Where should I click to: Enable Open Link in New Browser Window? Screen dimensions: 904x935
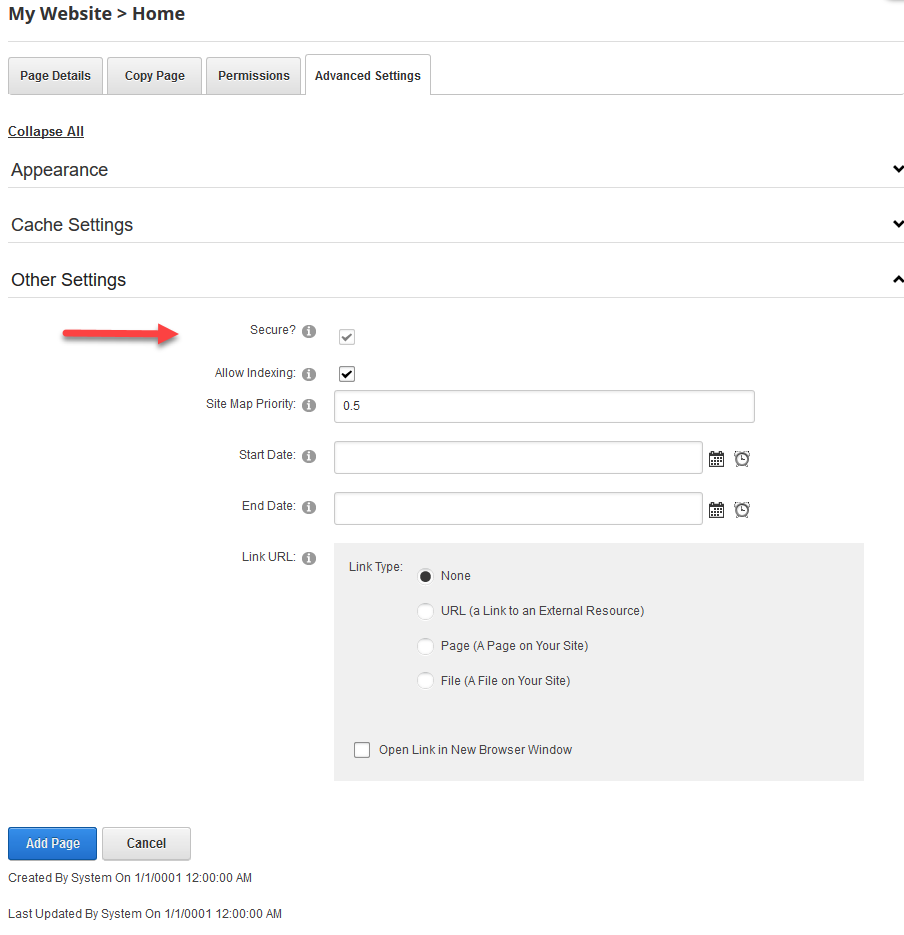361,749
